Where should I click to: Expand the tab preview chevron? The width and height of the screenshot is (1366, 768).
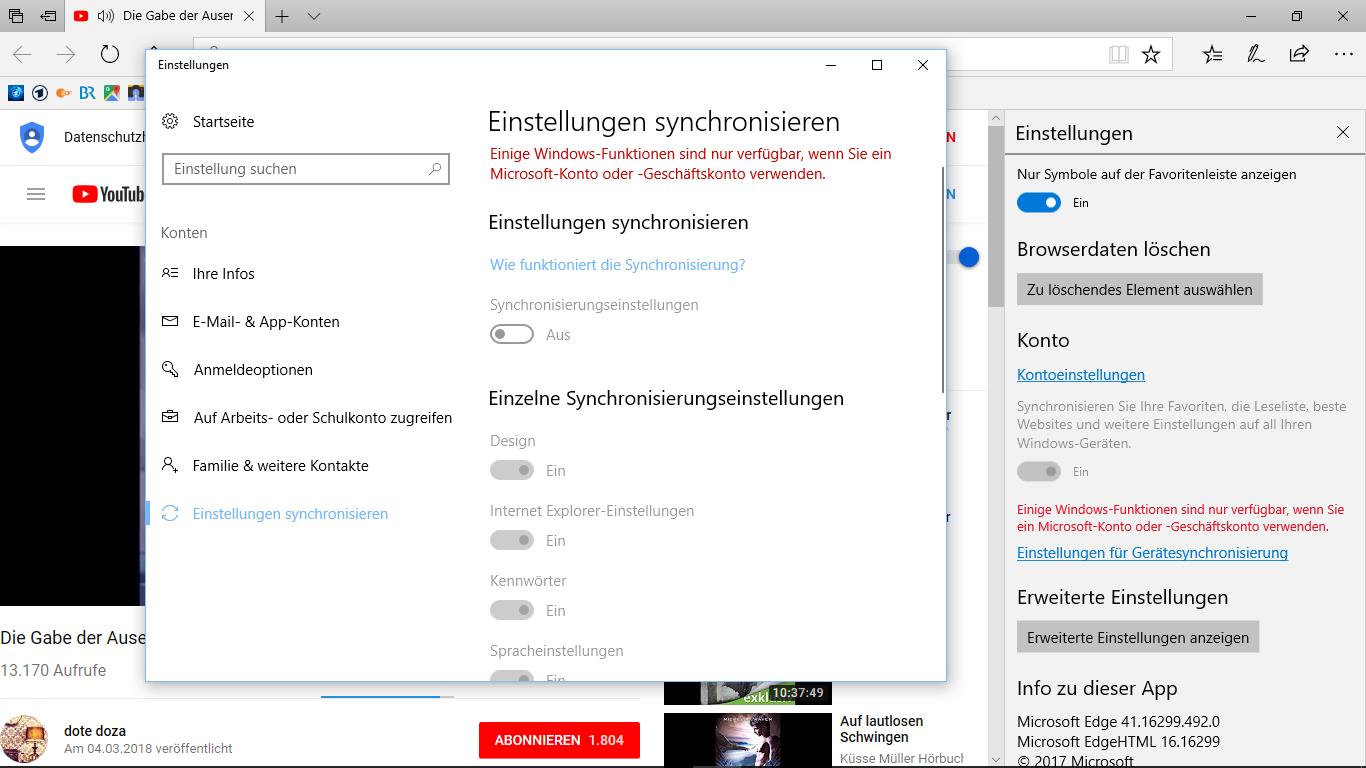click(314, 17)
